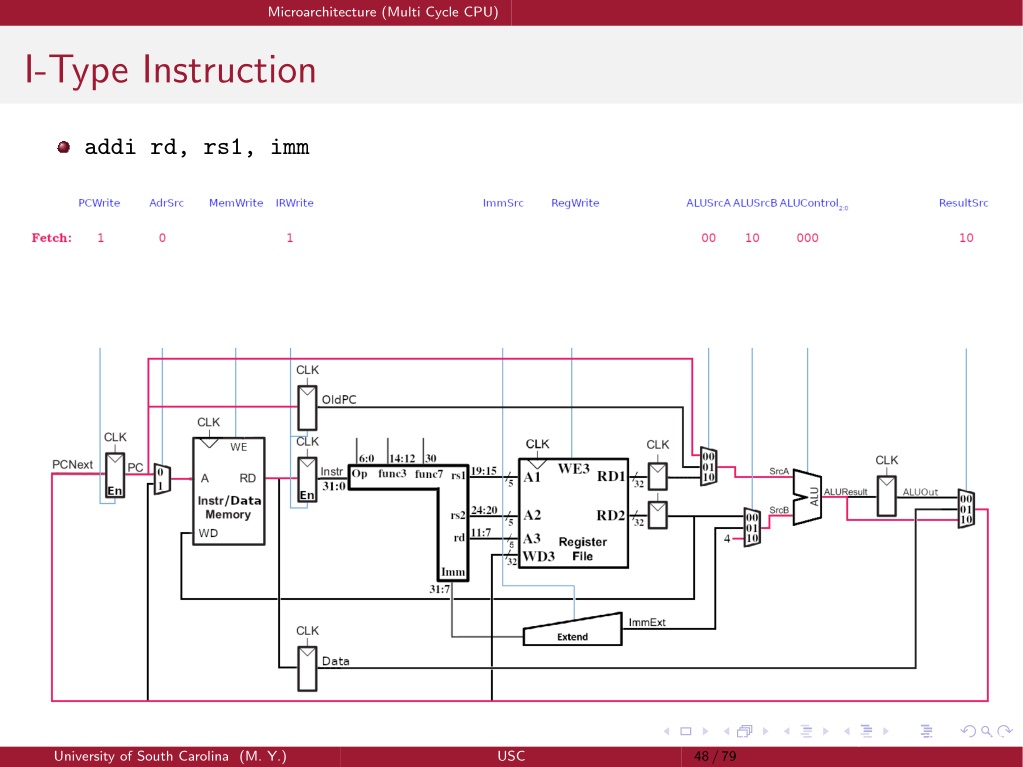The width and height of the screenshot is (1023, 767).
Task: Go to previous slide arrow in navigation bar
Action: (667, 731)
